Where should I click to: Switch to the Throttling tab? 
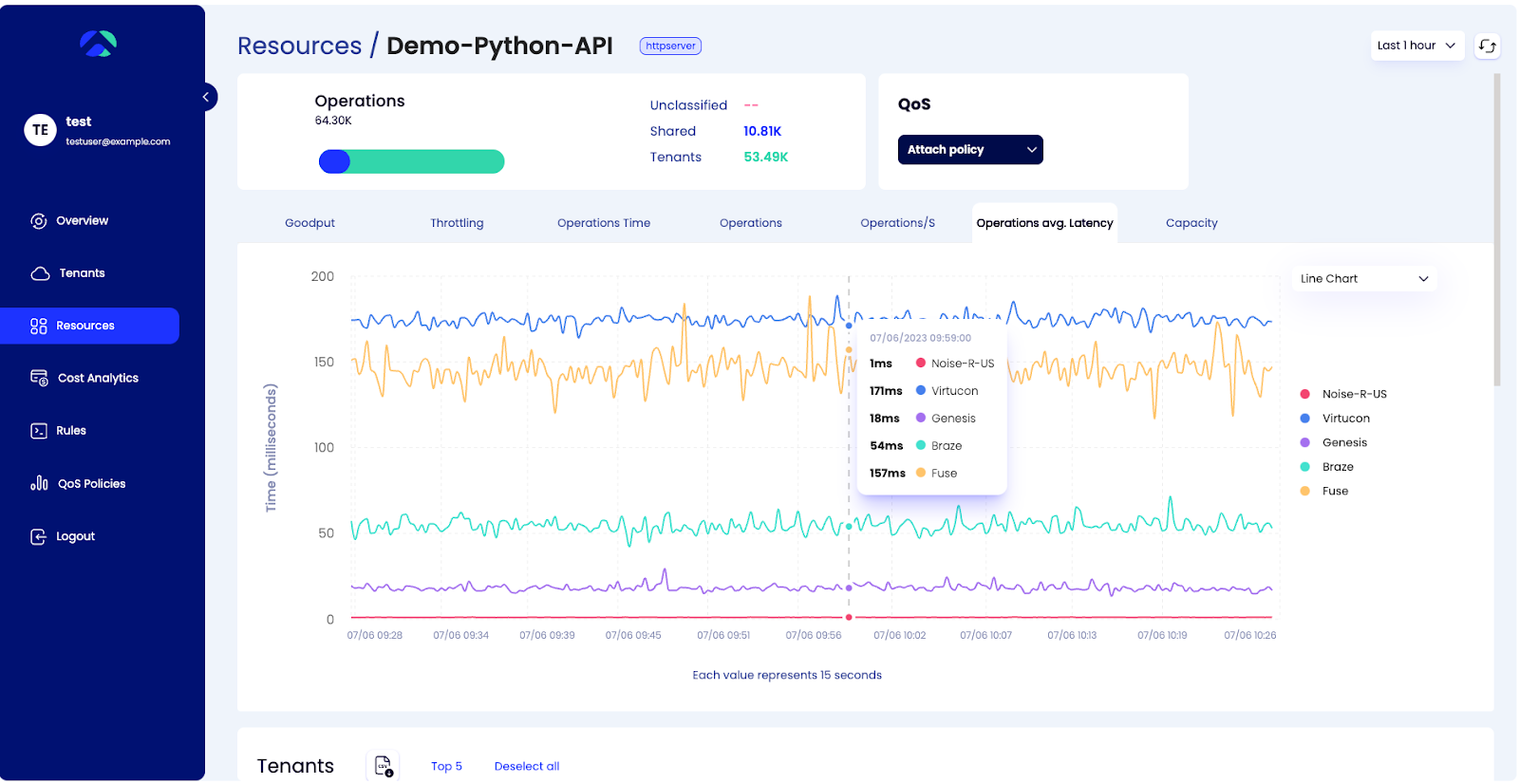(x=457, y=223)
